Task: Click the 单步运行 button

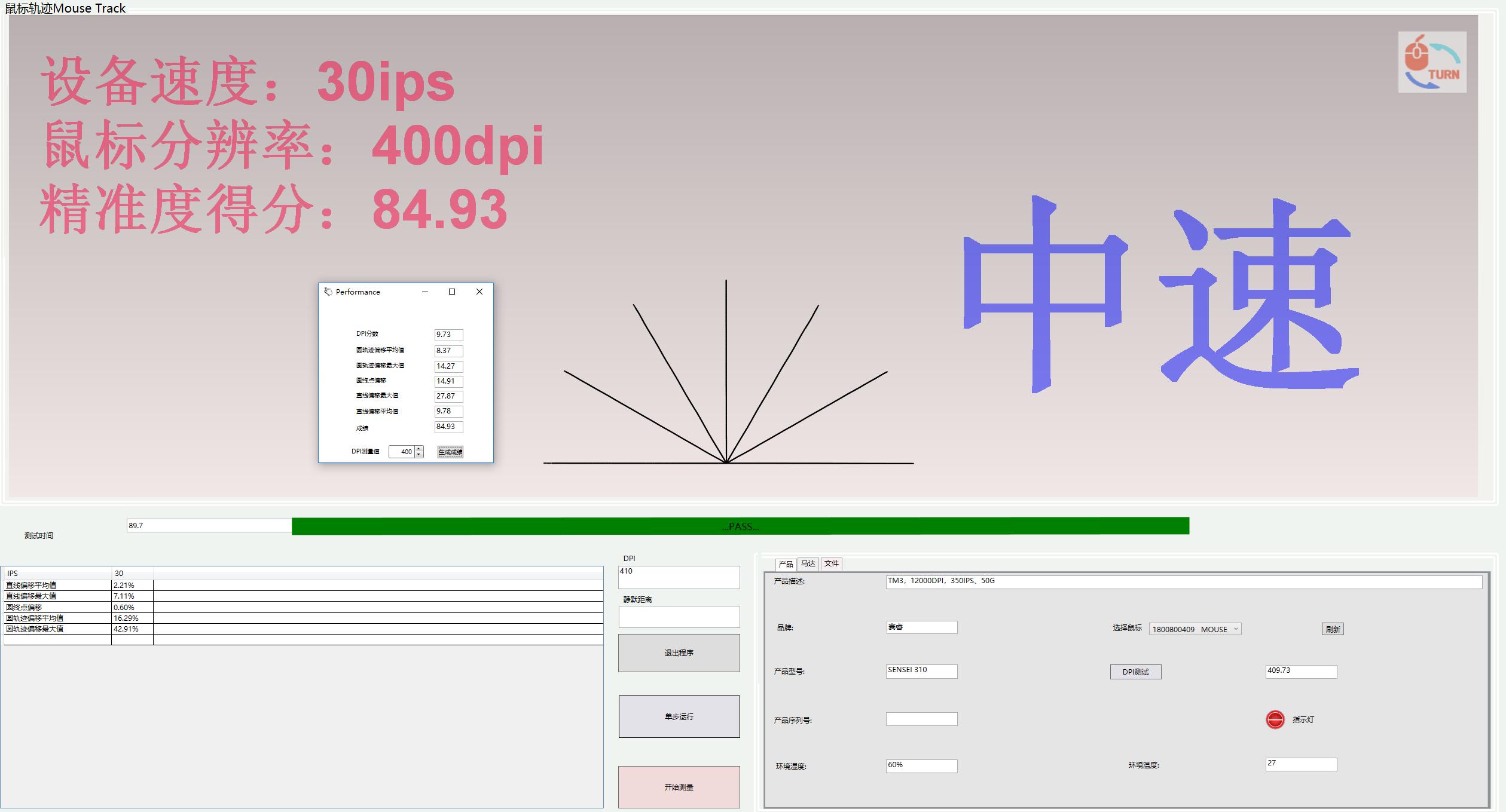Action: click(x=679, y=716)
